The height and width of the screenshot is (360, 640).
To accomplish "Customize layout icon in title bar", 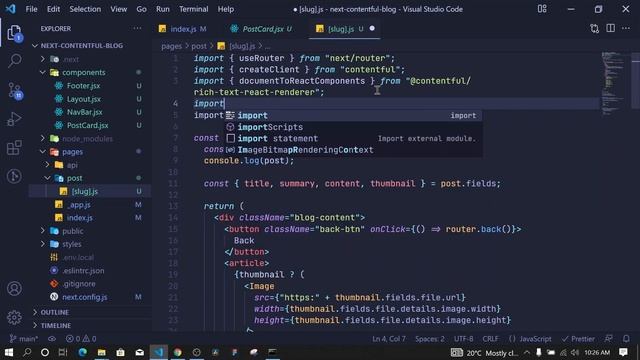I will [542, 9].
